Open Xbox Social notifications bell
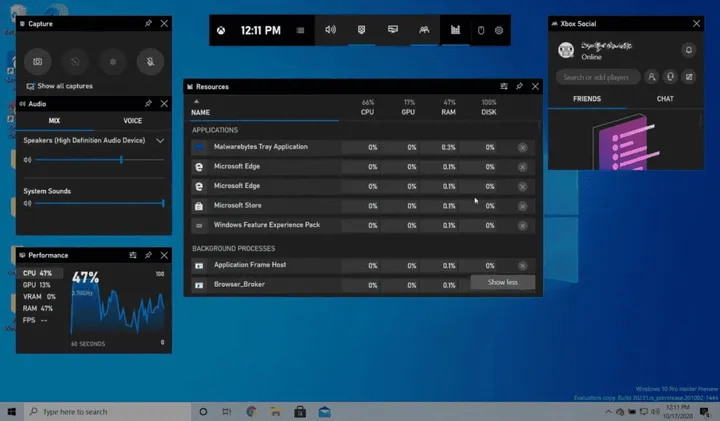This screenshot has width=720, height=421. tap(688, 50)
